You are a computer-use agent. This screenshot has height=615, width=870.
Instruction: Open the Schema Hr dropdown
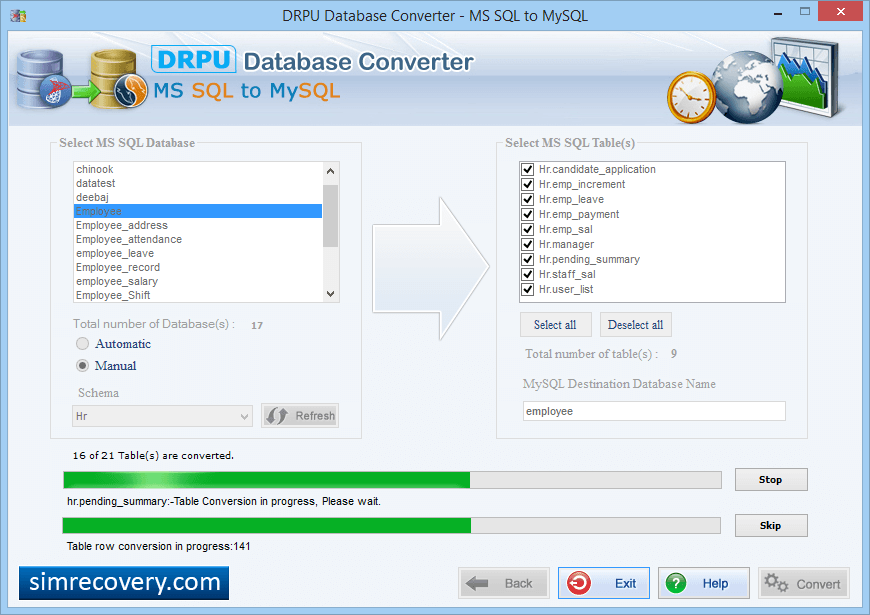point(162,416)
